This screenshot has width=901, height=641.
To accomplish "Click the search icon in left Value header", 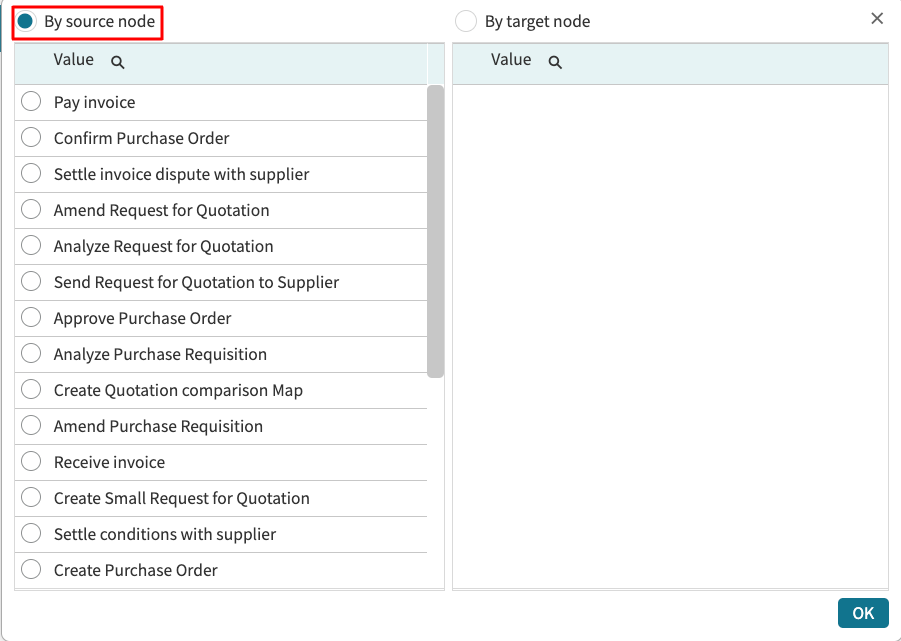I will click(x=118, y=62).
